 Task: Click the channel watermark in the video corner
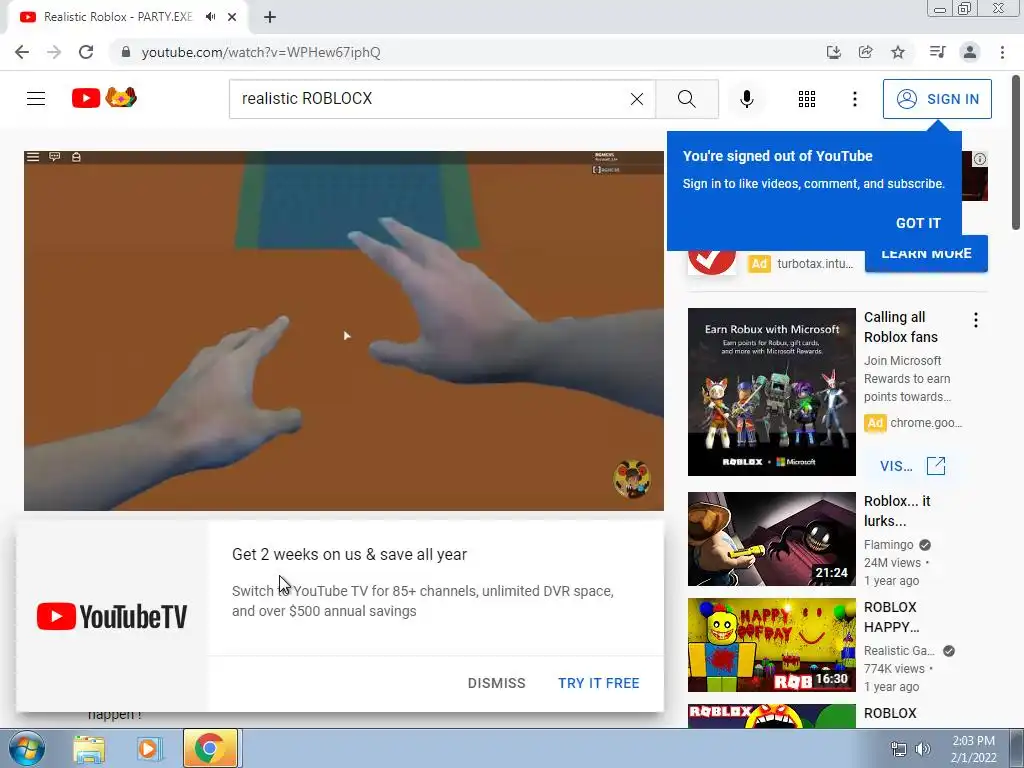(632, 479)
